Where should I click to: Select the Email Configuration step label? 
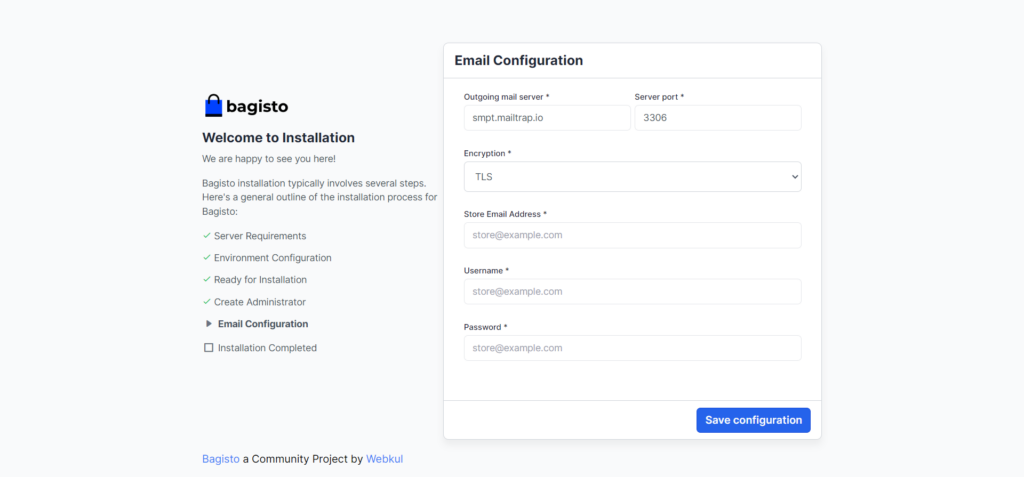click(x=263, y=324)
